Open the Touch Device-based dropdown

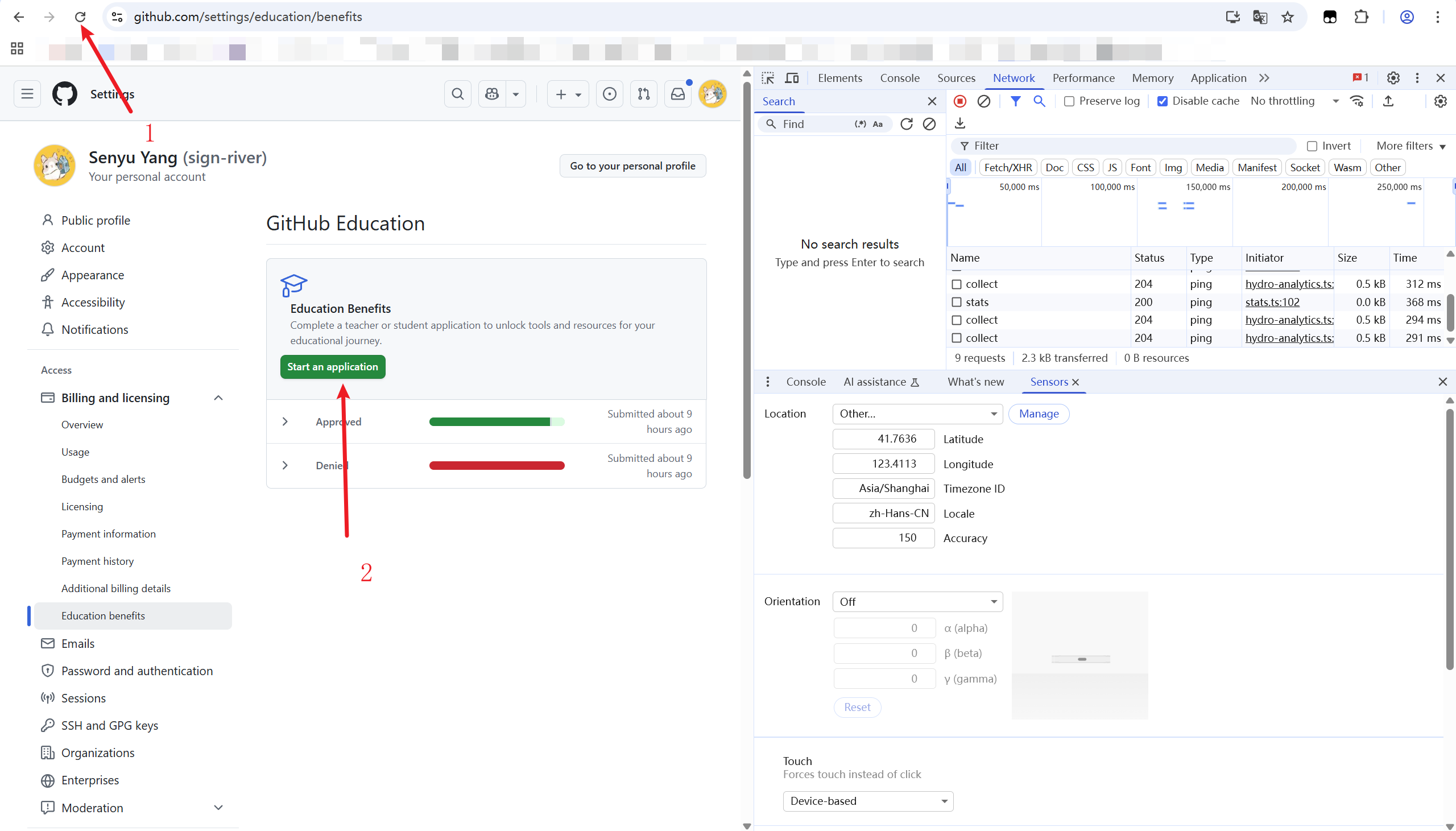[868, 801]
